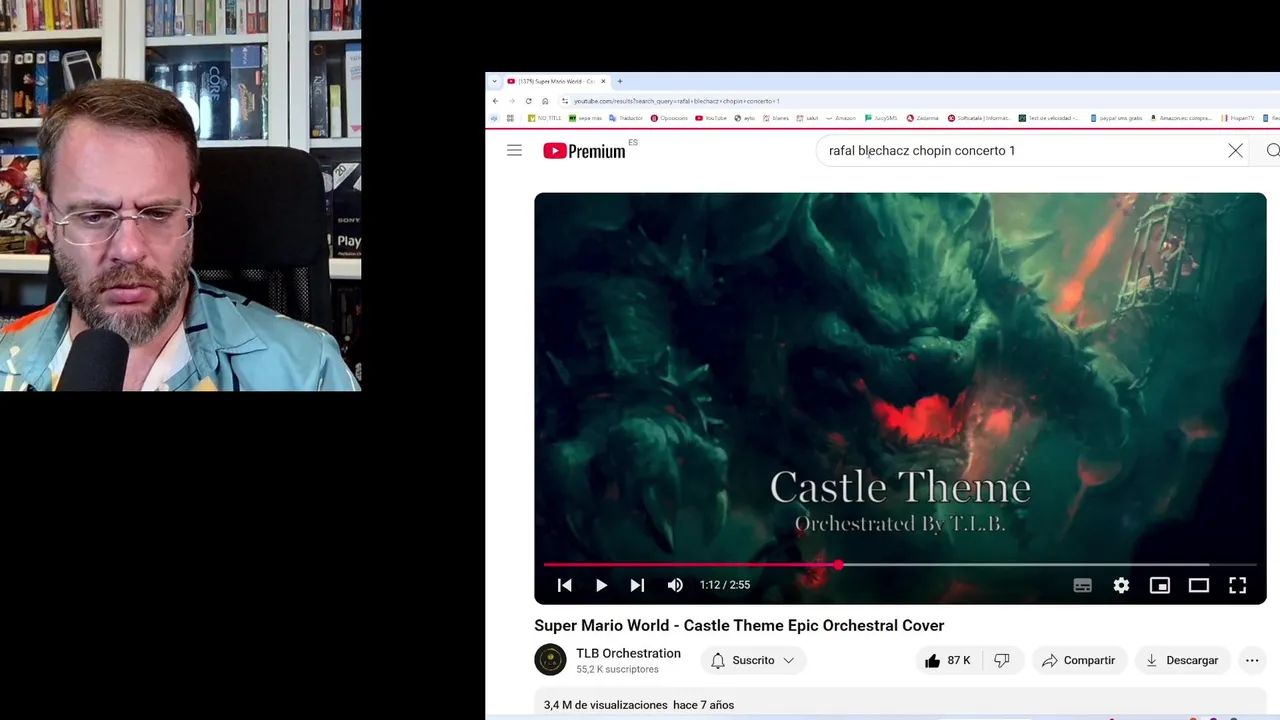Like the video with 87 K likes
The height and width of the screenshot is (720, 1280).
pyautogui.click(x=949, y=660)
